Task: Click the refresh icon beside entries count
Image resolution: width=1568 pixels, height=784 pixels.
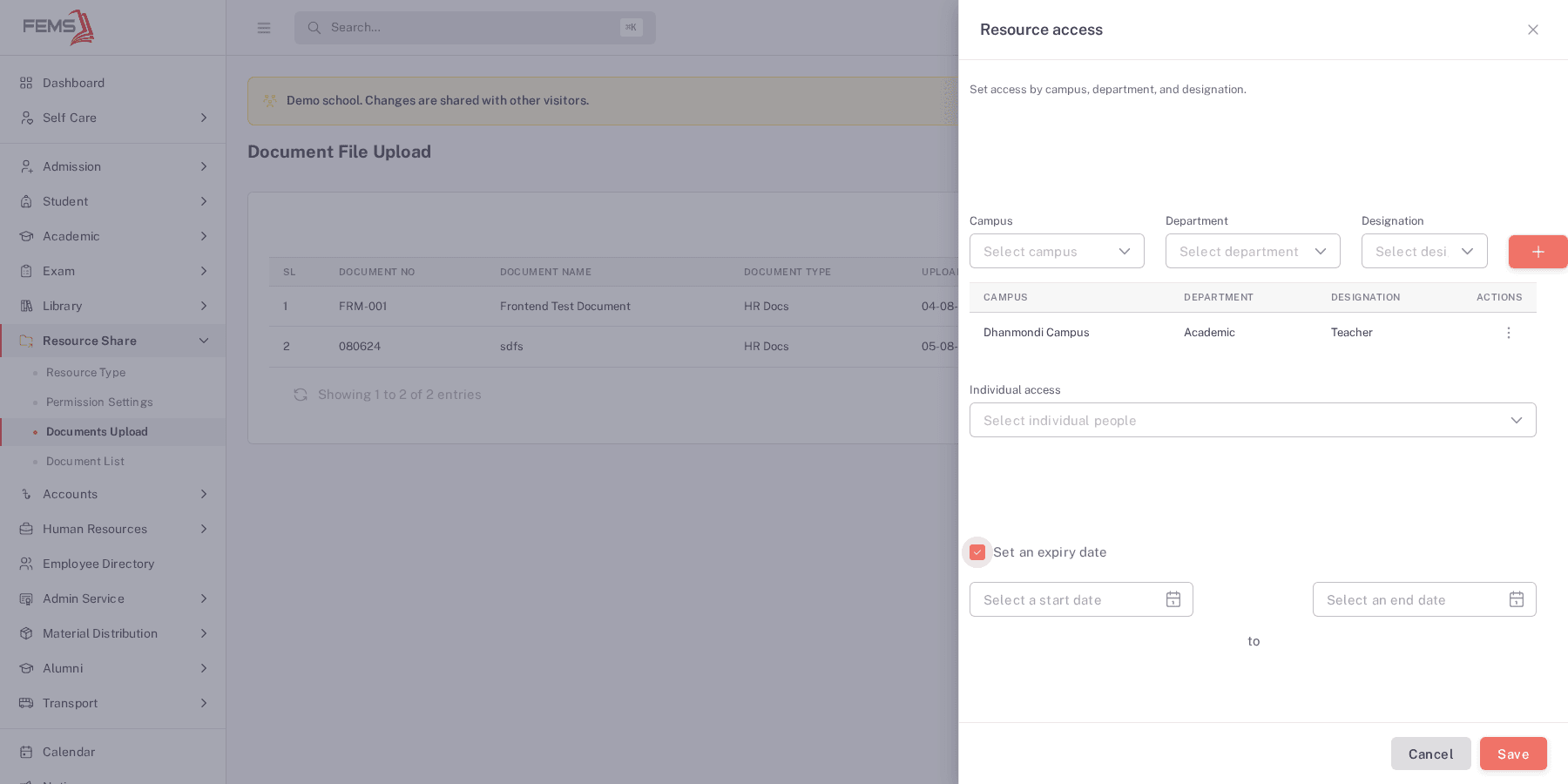Action: 301,395
